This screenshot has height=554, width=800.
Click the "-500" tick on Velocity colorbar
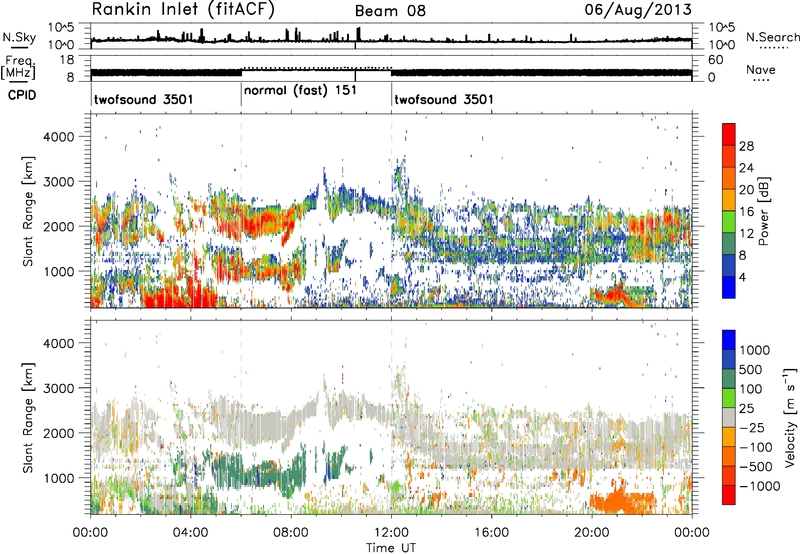pos(756,467)
